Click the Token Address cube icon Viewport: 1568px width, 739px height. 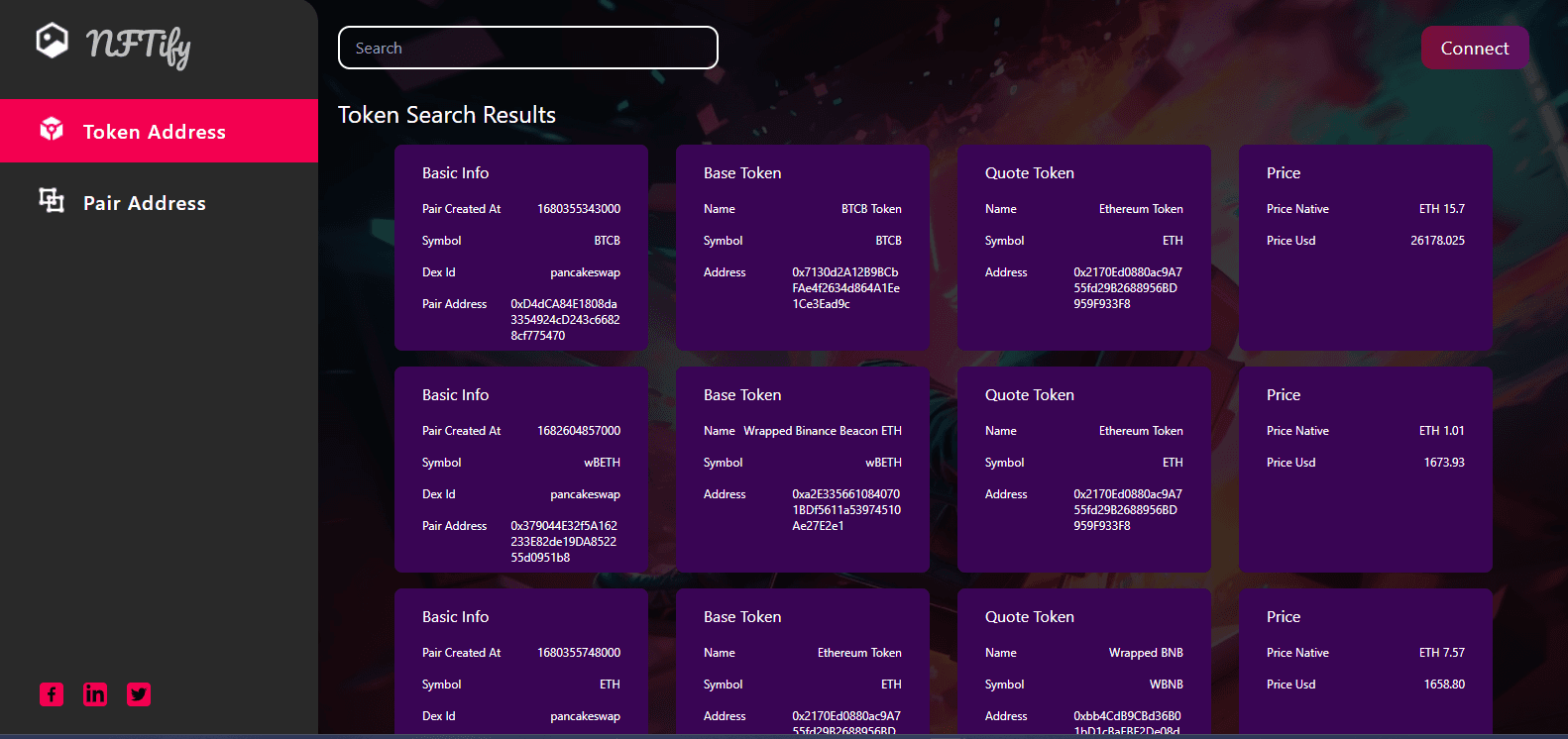click(x=52, y=130)
